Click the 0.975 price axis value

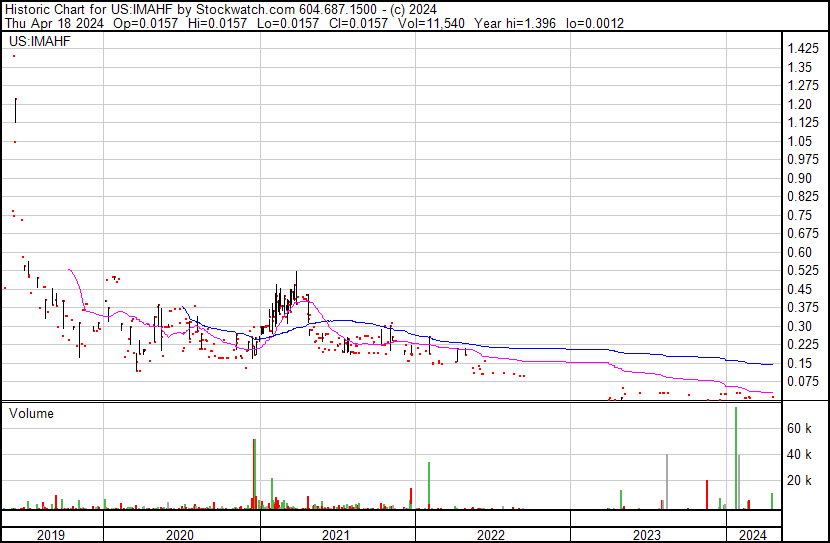803,159
